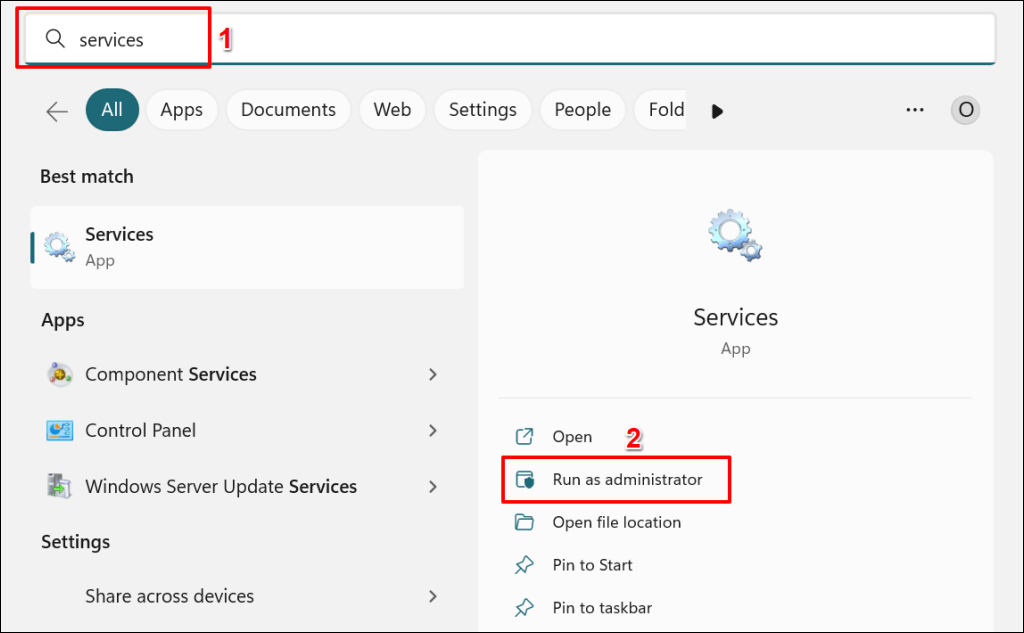Click the Run as administrator shield icon

[524, 479]
